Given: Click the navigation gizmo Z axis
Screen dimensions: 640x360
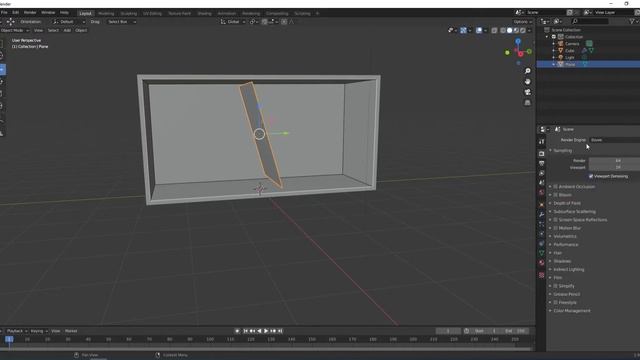Looking at the screenshot, I should click(x=518, y=41).
